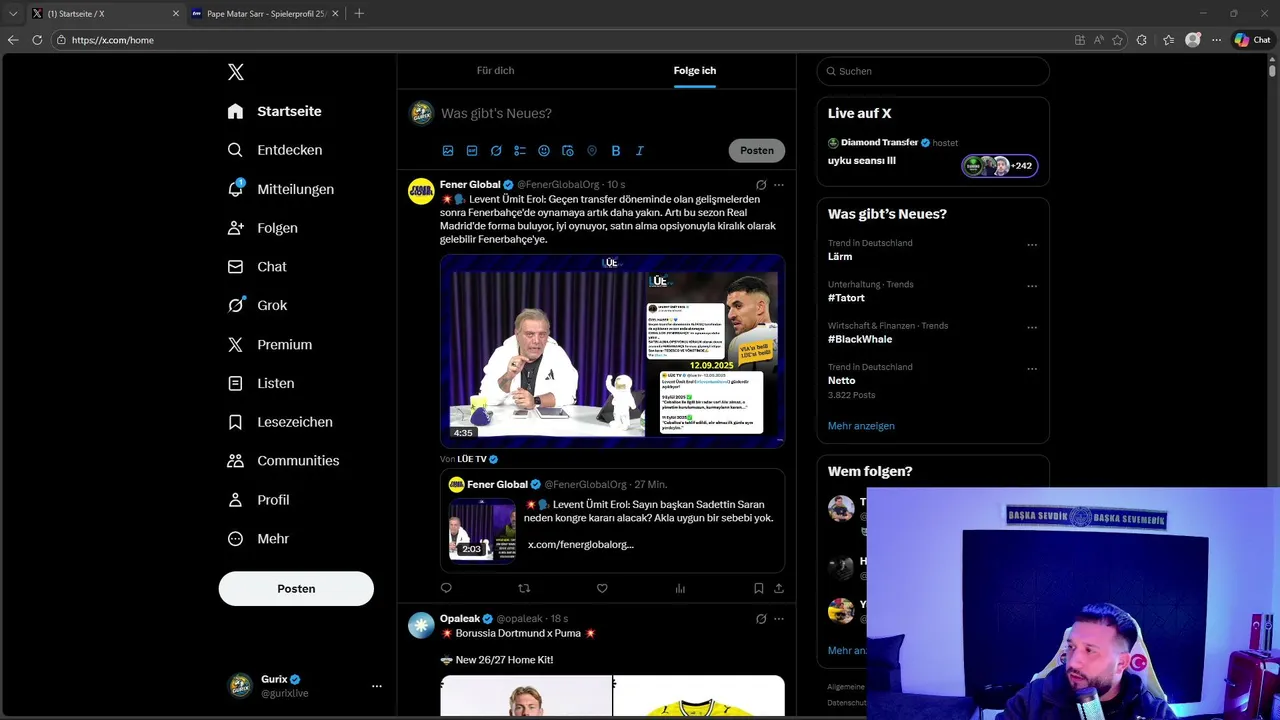Click large Posten button in sidebar
Viewport: 1280px width, 720px height.
[296, 589]
